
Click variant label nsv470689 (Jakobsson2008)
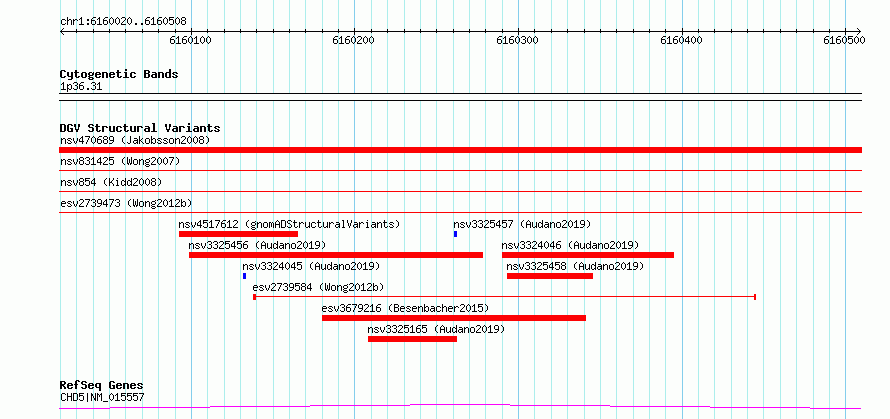[x=135, y=140]
